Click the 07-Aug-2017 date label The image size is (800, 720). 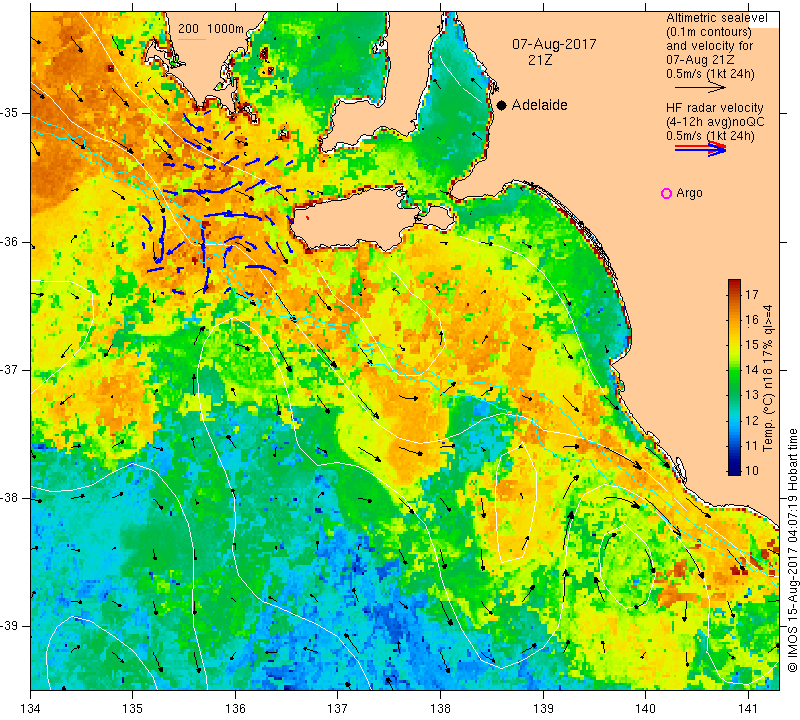[x=554, y=44]
